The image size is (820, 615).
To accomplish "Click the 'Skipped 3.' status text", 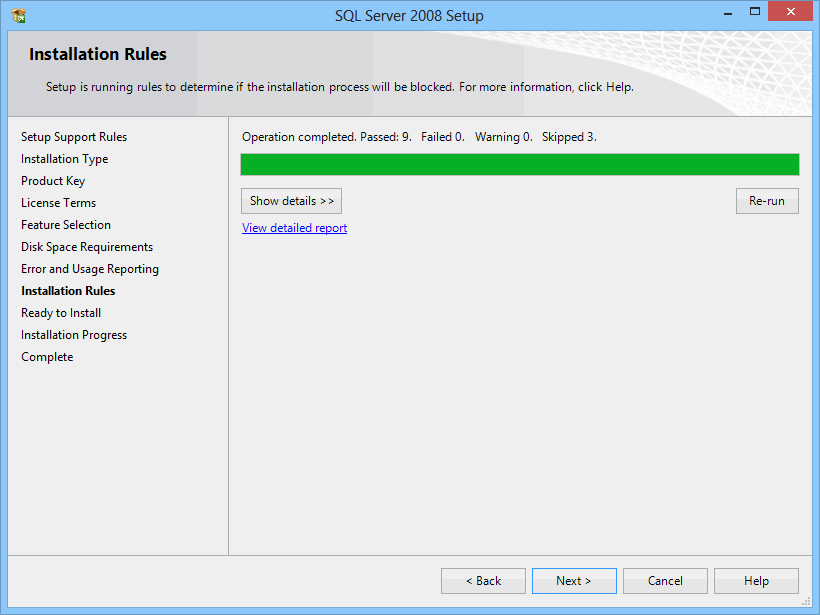I will [569, 137].
